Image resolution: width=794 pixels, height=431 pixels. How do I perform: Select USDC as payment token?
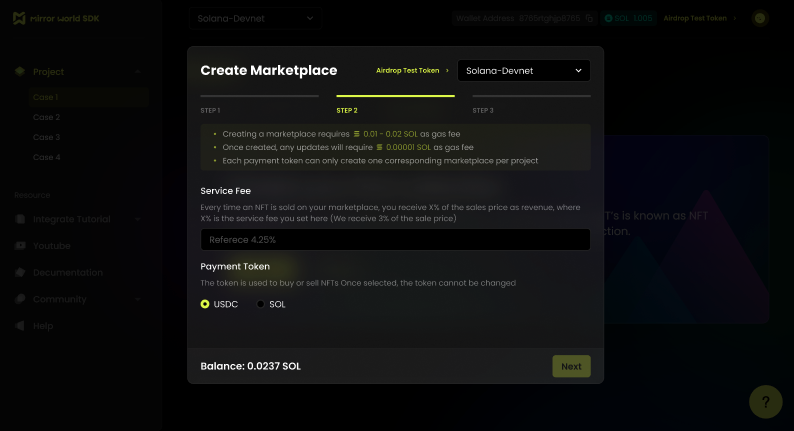(x=205, y=304)
